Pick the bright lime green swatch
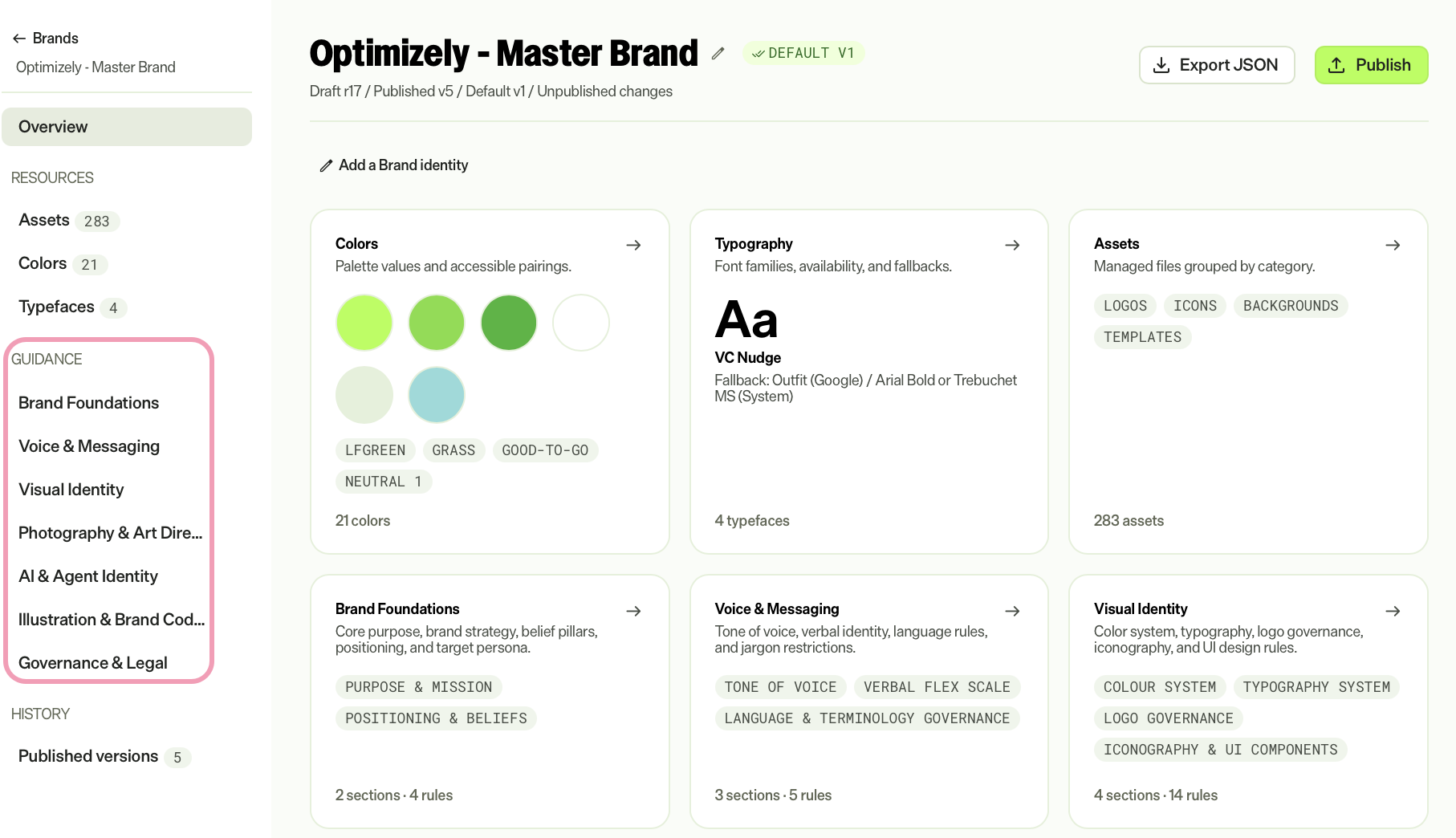1456x838 pixels. click(364, 323)
